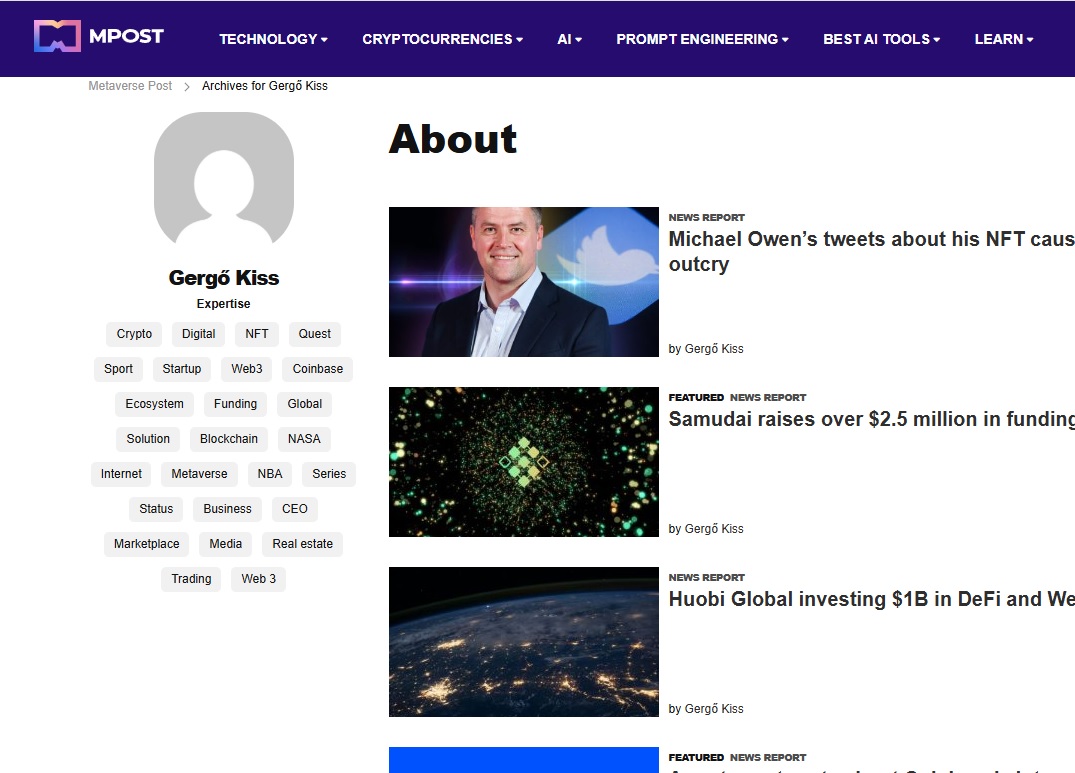The height and width of the screenshot is (773, 1075).
Task: Click the Gergő Kiss avatar placeholder
Action: coord(223,178)
